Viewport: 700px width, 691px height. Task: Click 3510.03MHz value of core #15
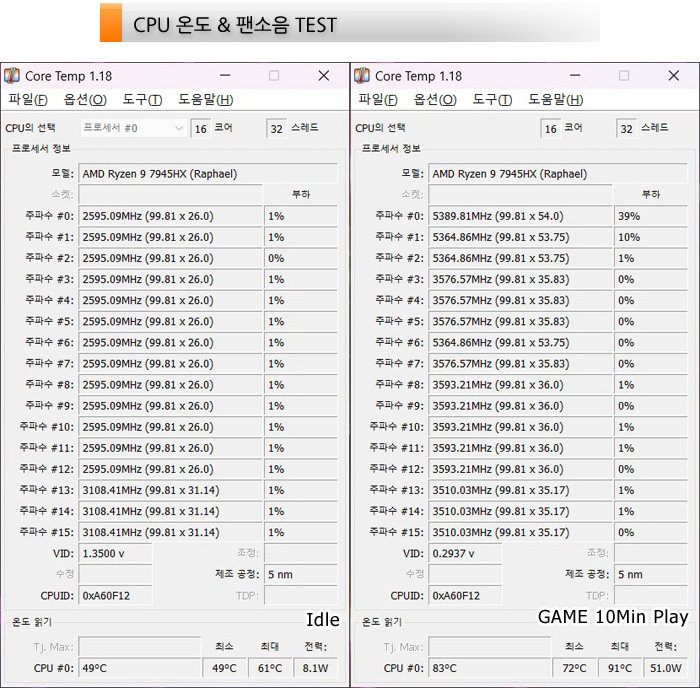click(520, 533)
